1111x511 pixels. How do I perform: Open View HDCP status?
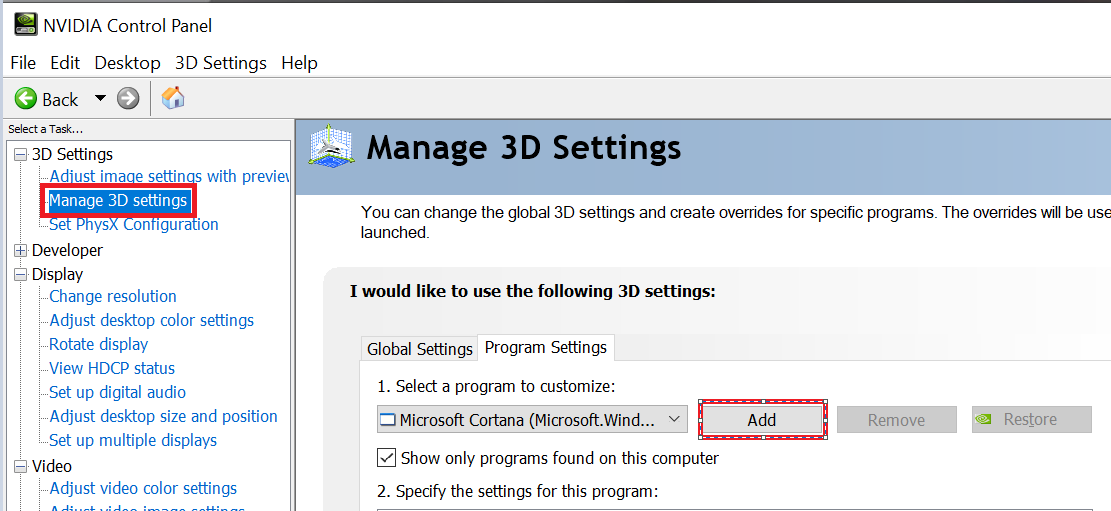click(x=112, y=369)
